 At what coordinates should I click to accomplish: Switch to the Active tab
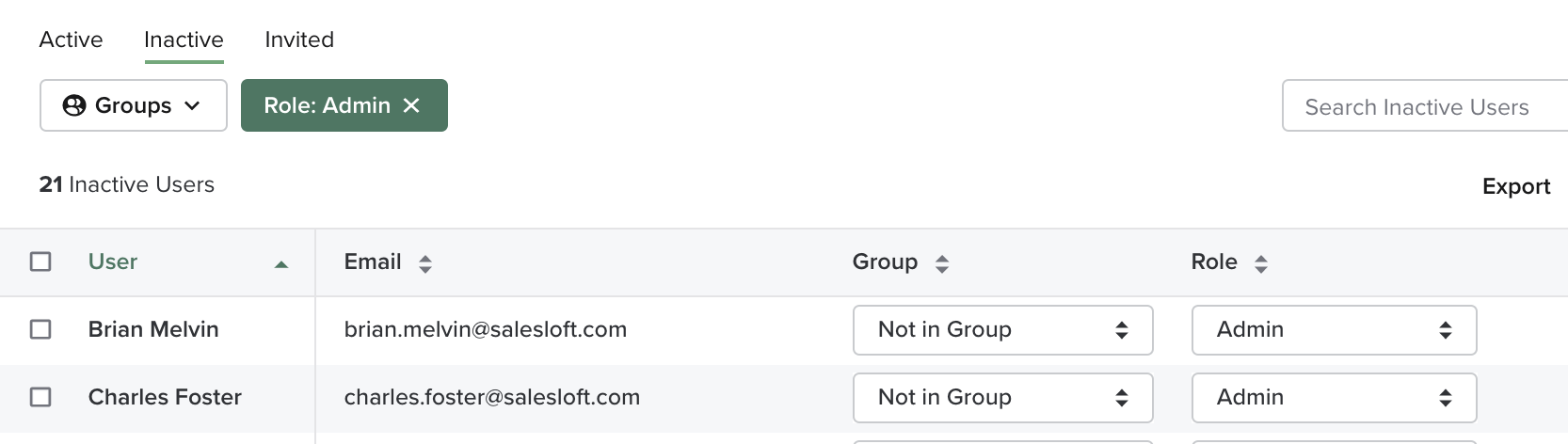click(72, 40)
